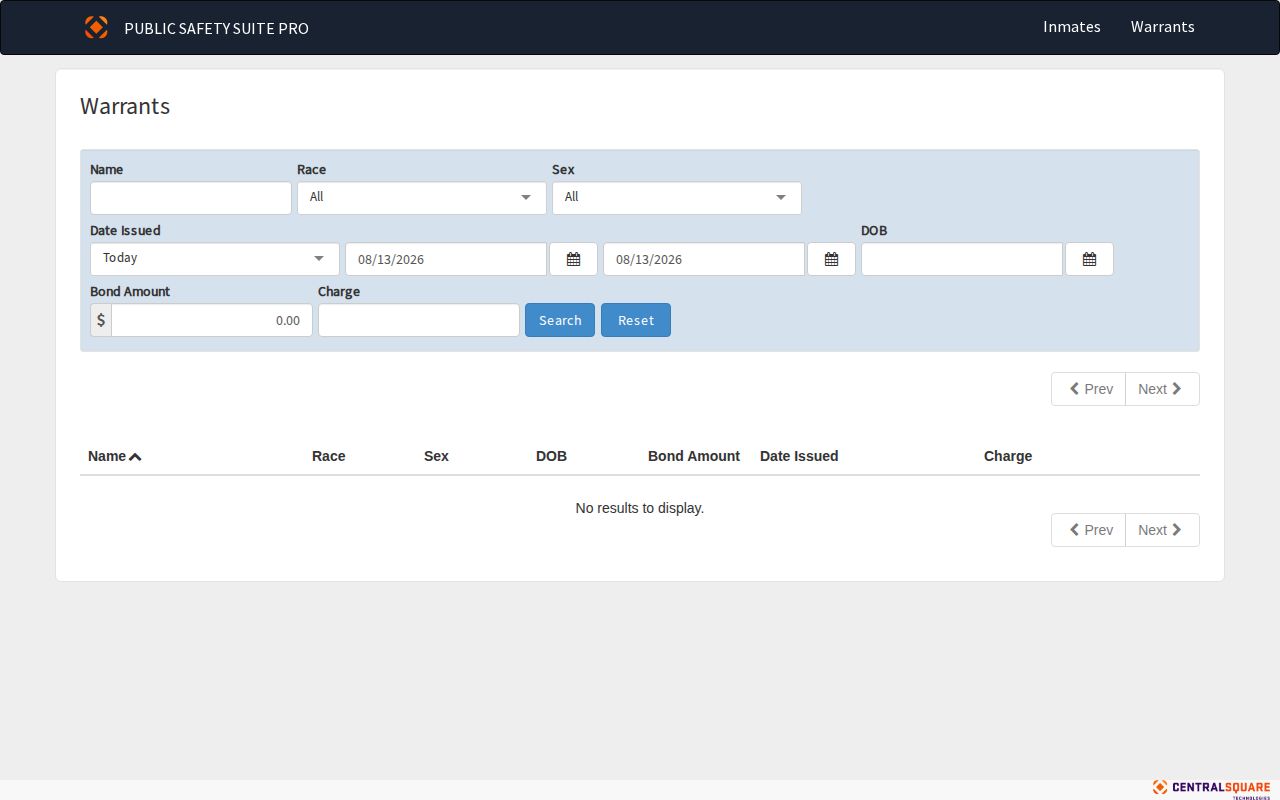Click the end date field 08/13/2026
The height and width of the screenshot is (800, 1280).
click(x=704, y=259)
